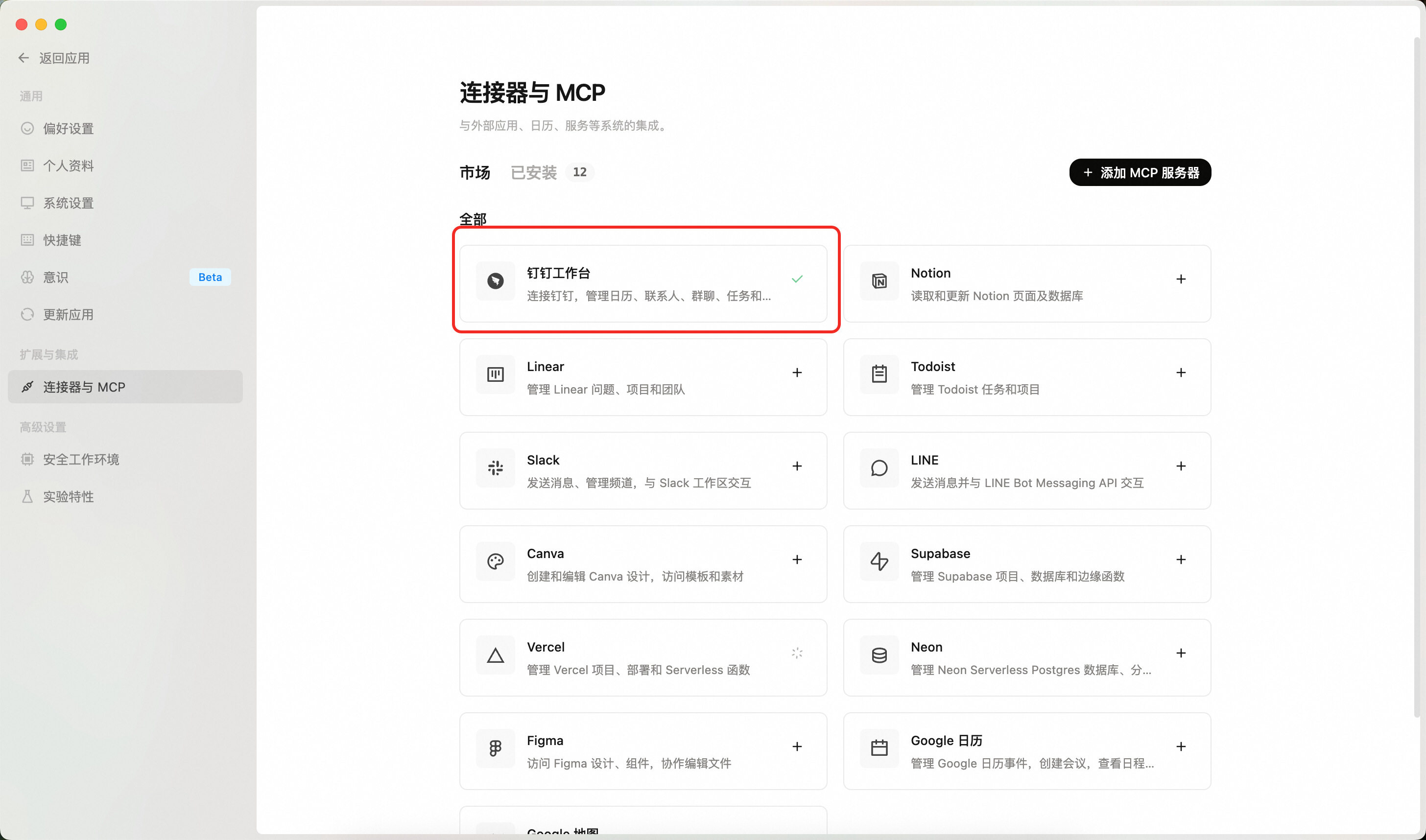
Task: Click the blue Beta badge
Action: (210, 278)
